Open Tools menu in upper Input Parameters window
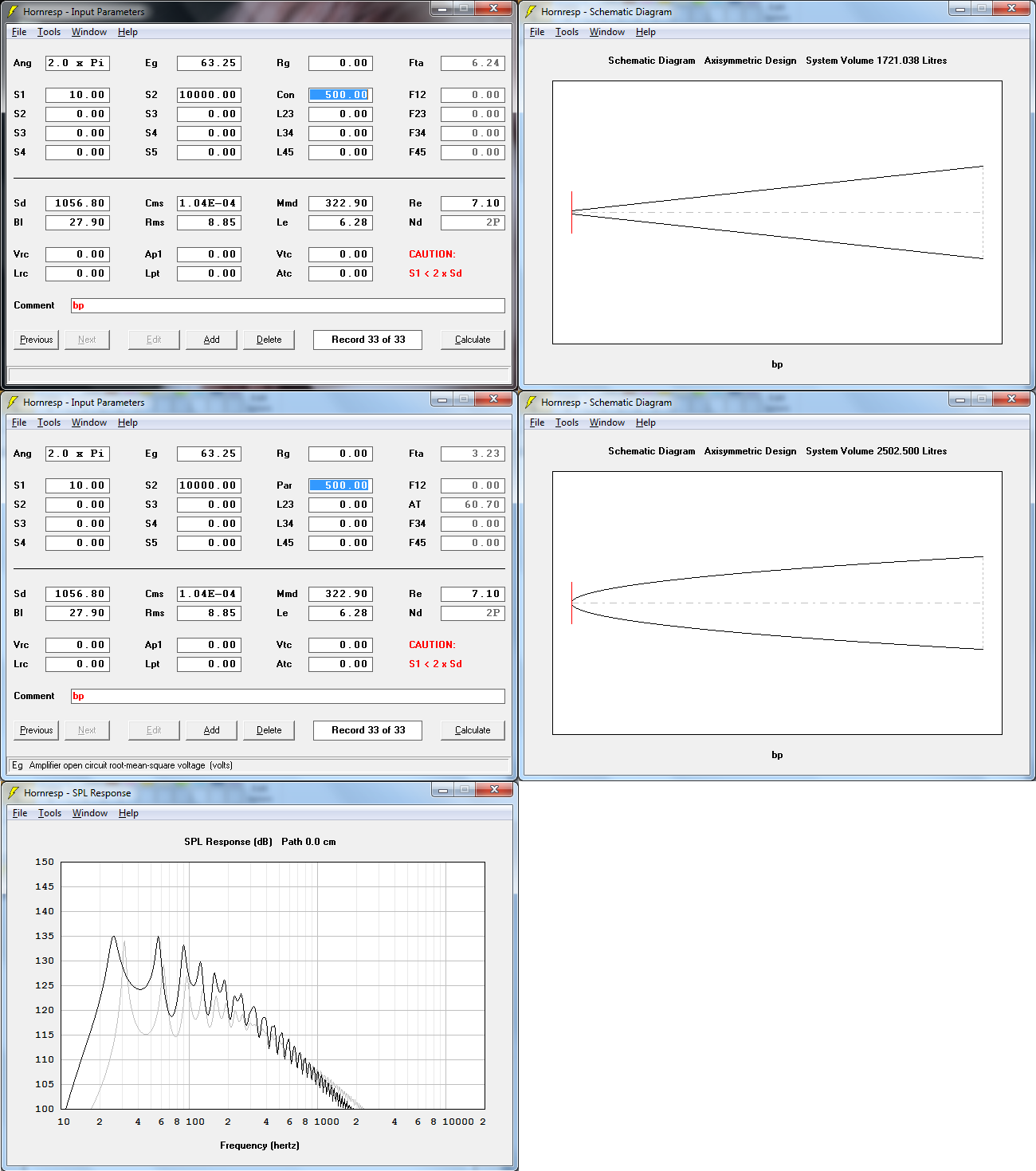 [49, 32]
